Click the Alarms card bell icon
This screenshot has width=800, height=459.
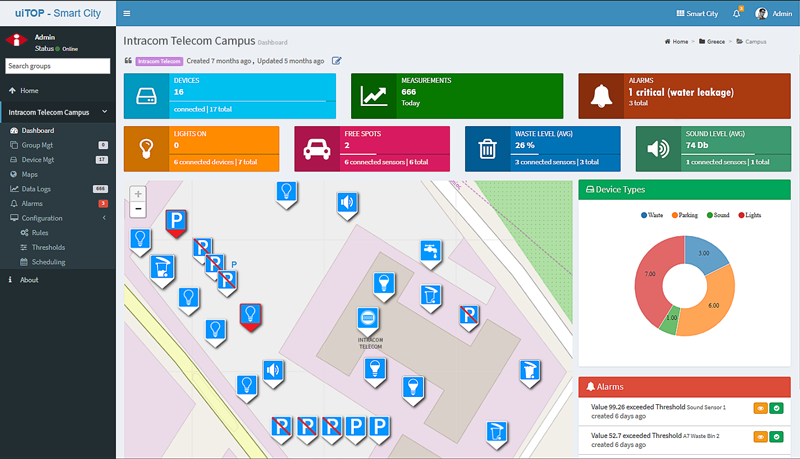pyautogui.click(x=601, y=96)
